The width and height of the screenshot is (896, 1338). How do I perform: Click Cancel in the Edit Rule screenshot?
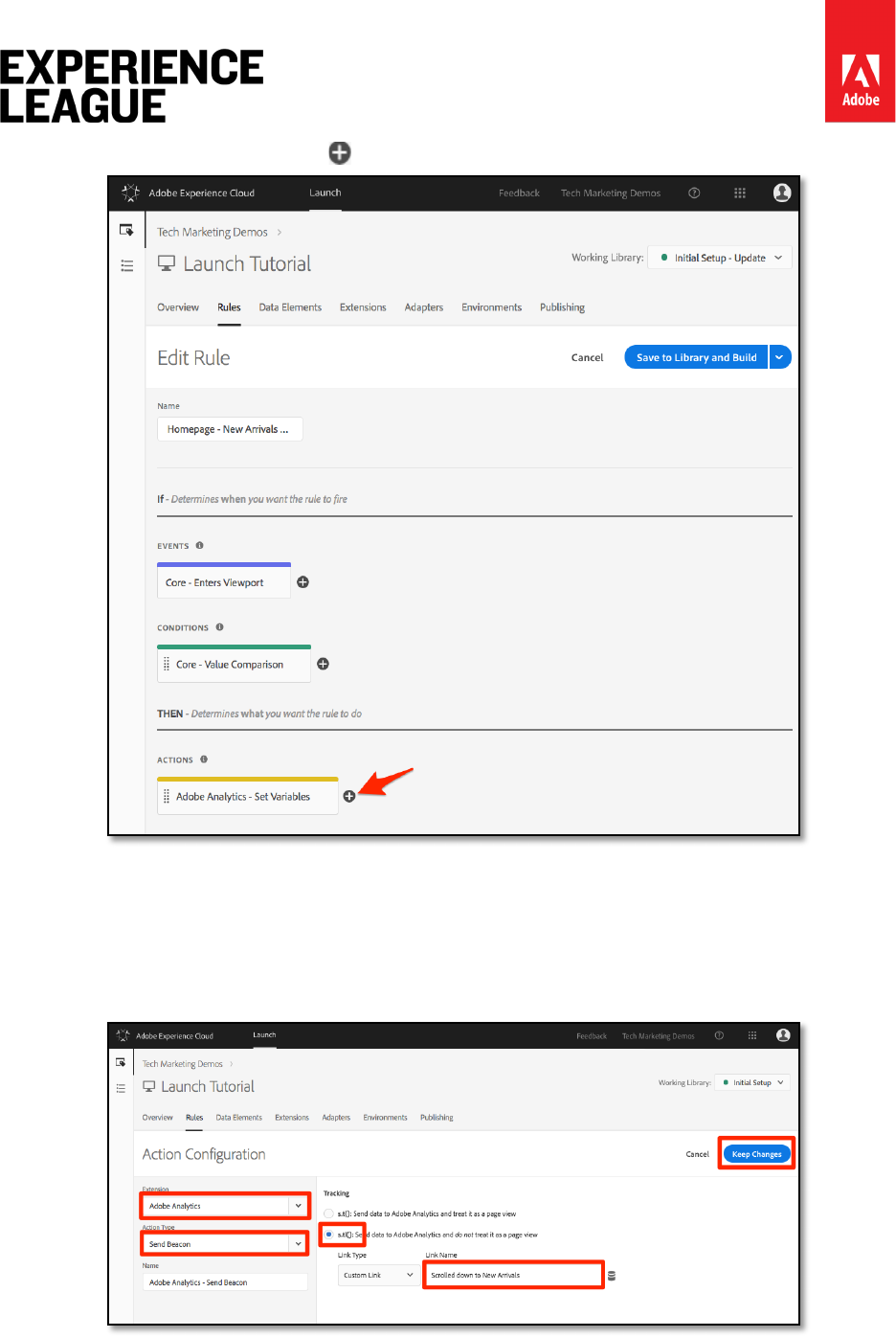tap(587, 357)
